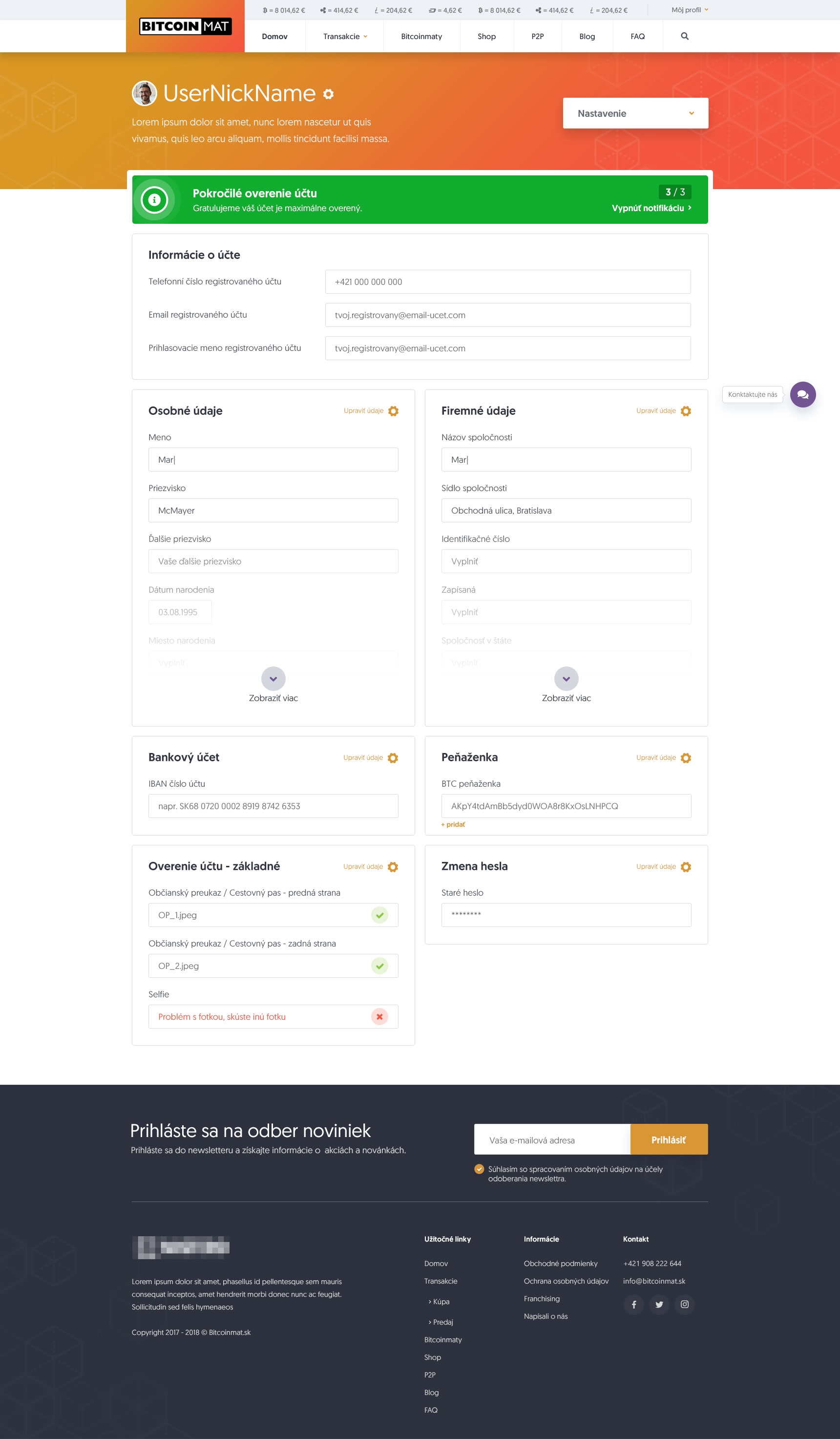This screenshot has width=840, height=1439.
Task: Click the BITCOINMAT logo
Action: pyautogui.click(x=186, y=26)
